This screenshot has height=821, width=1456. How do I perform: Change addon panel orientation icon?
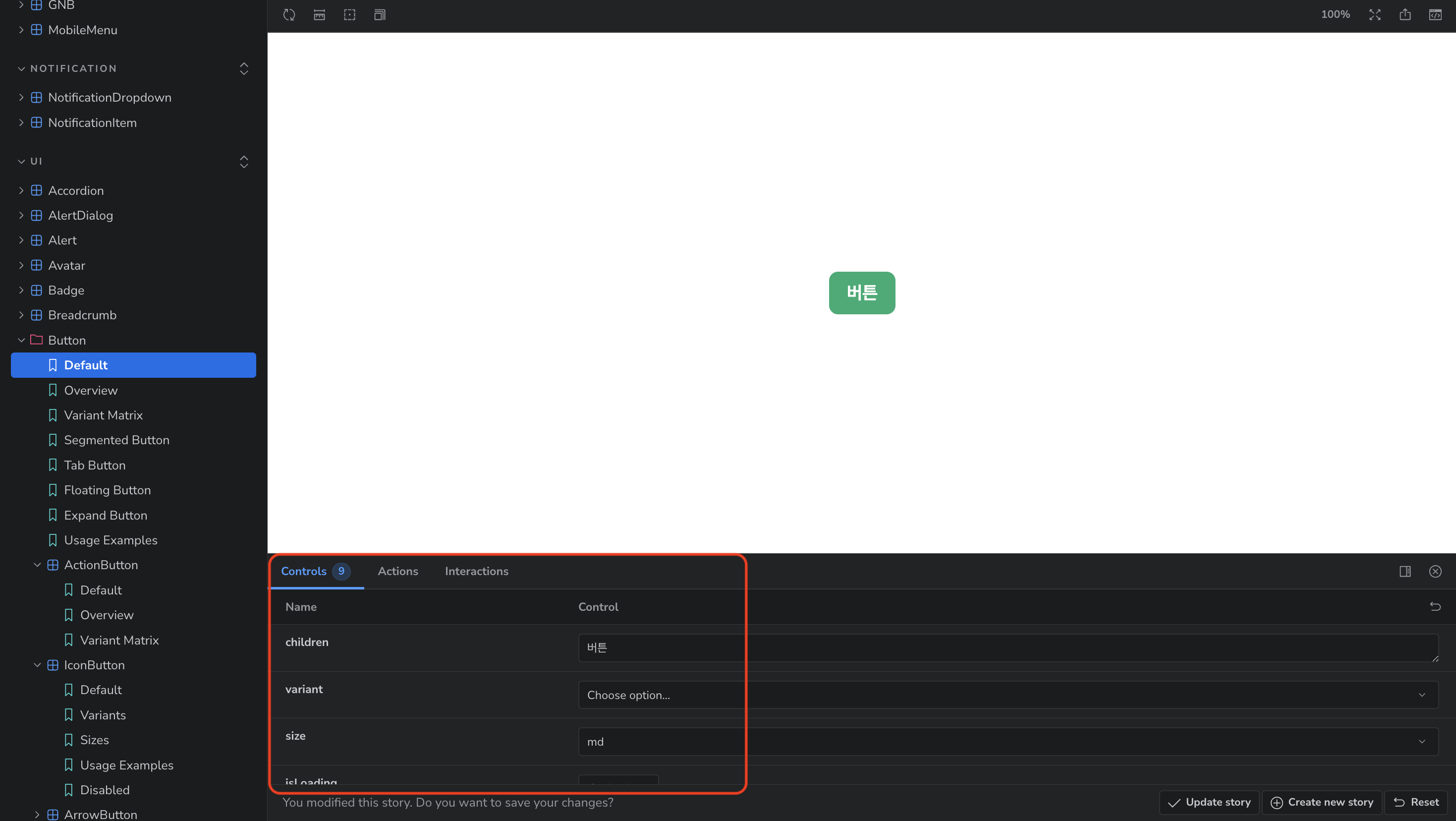point(1405,571)
